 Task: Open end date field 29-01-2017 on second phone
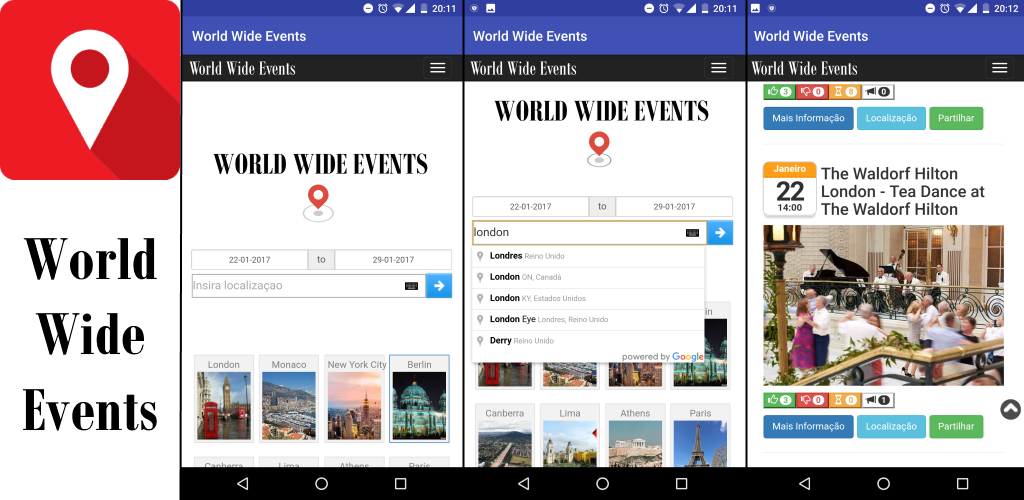674,206
